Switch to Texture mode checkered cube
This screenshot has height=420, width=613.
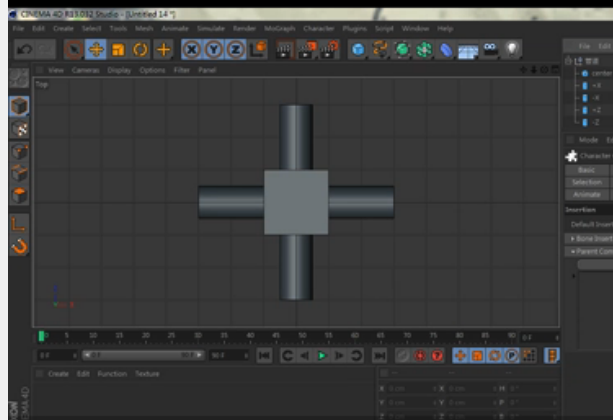pyautogui.click(x=19, y=129)
